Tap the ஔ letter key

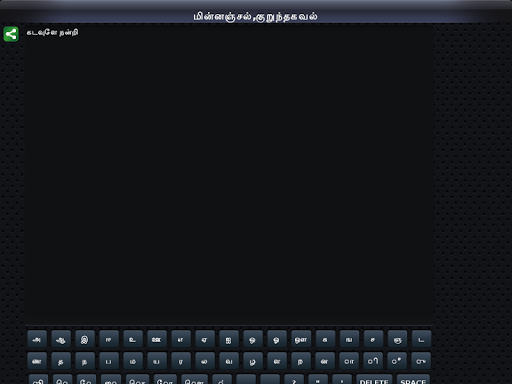coord(301,339)
